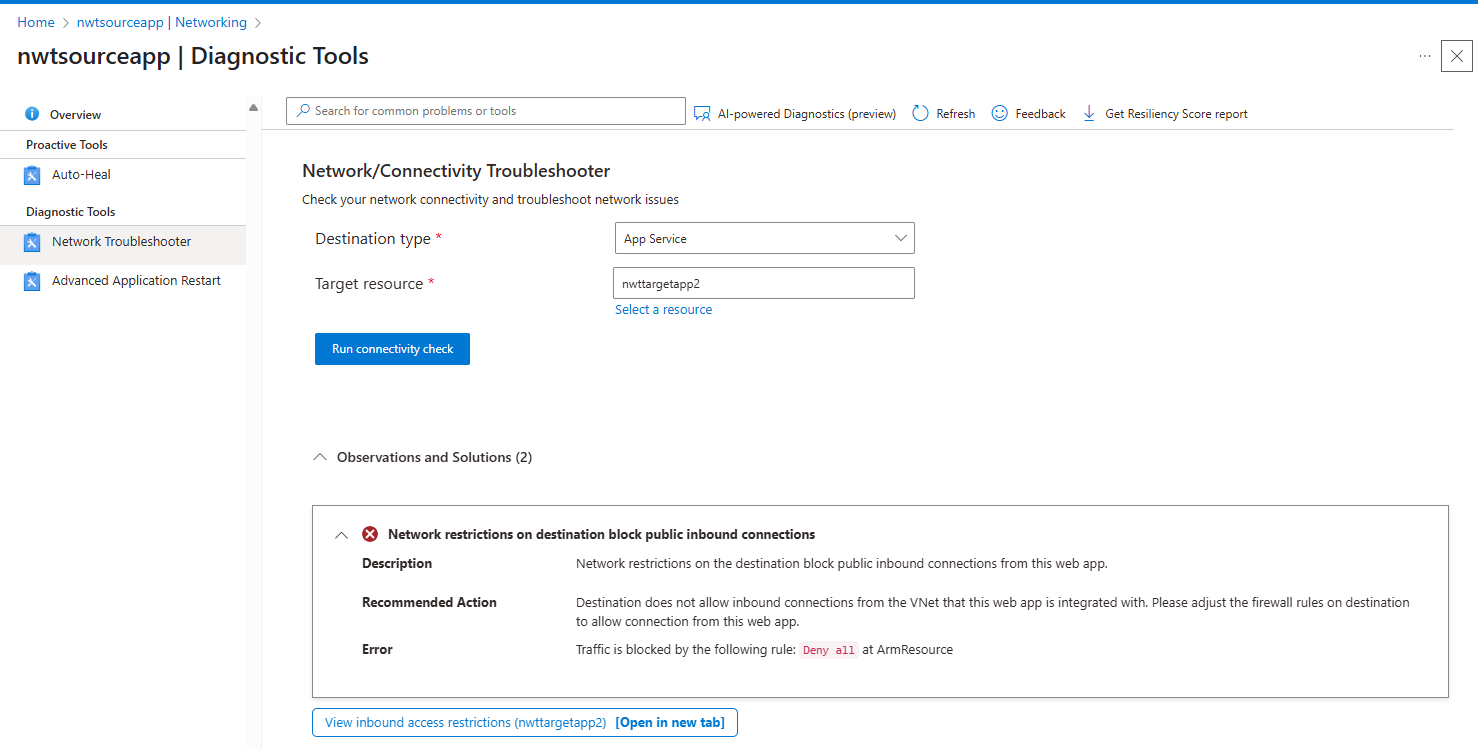The width and height of the screenshot is (1478, 749).
Task: Click the Refresh icon in the toolbar
Action: tap(920, 113)
